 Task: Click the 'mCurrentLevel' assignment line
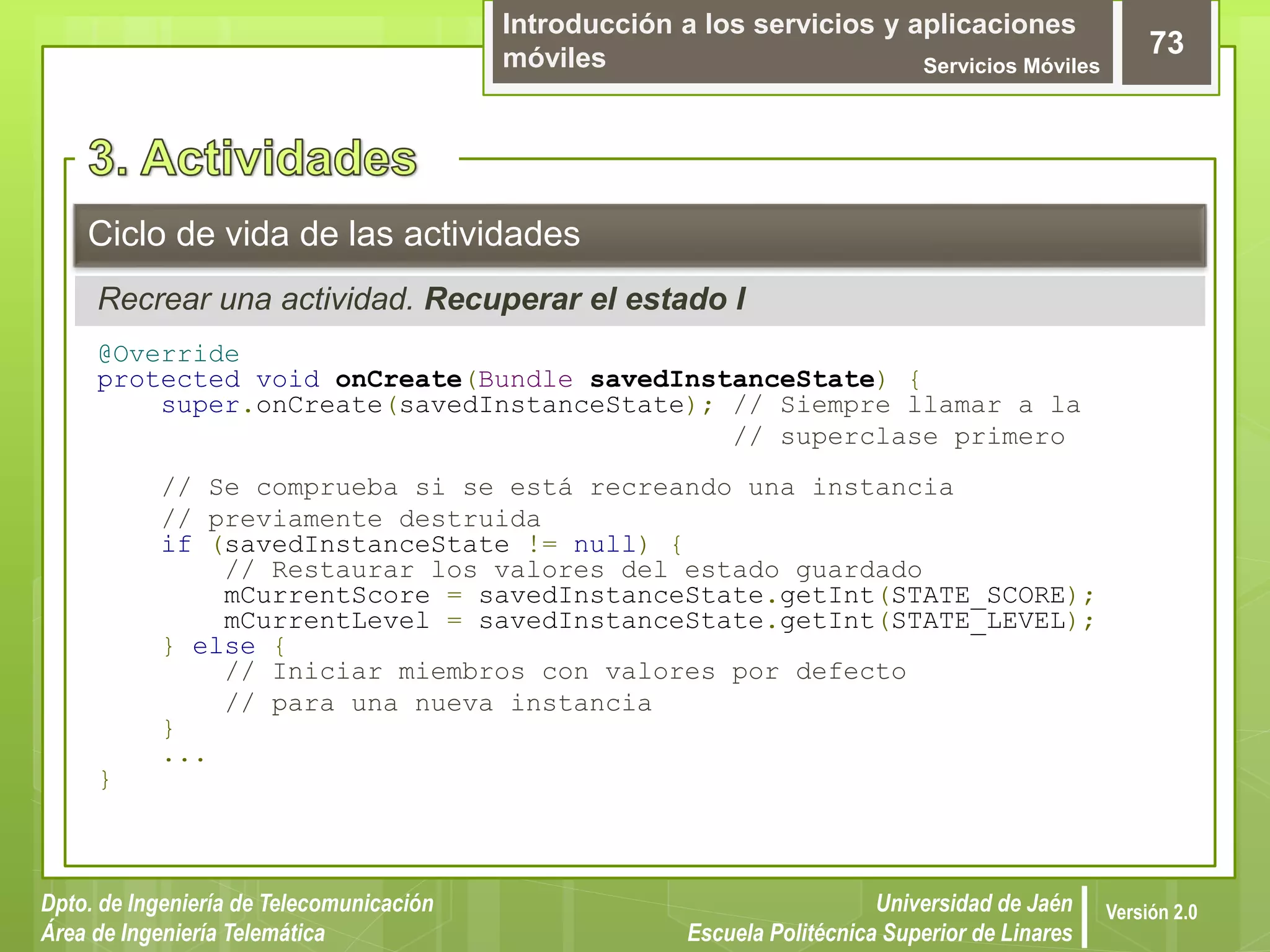click(x=659, y=621)
